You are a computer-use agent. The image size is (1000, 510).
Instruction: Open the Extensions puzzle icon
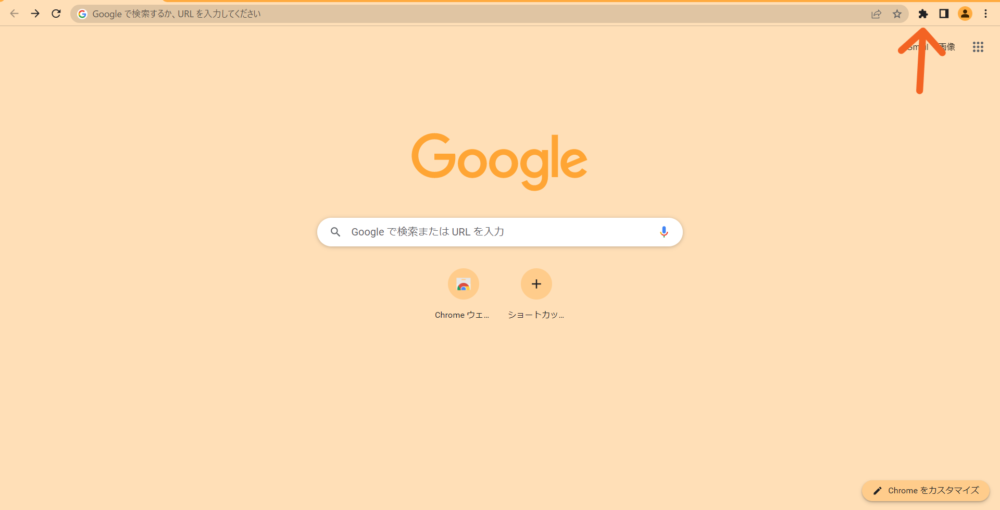click(923, 14)
